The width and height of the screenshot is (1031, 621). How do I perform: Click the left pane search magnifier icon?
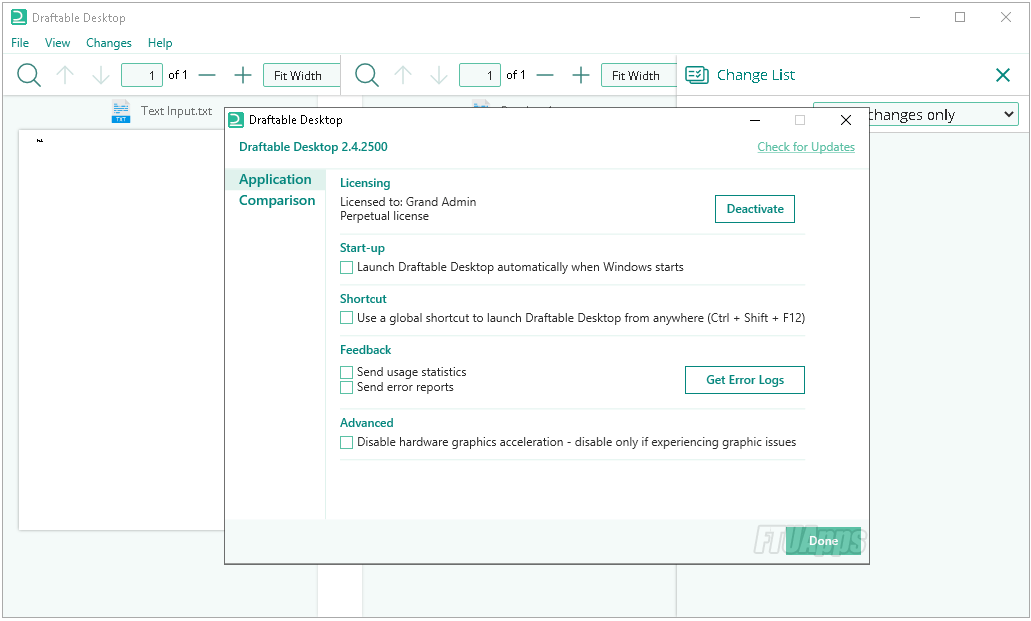(29, 75)
